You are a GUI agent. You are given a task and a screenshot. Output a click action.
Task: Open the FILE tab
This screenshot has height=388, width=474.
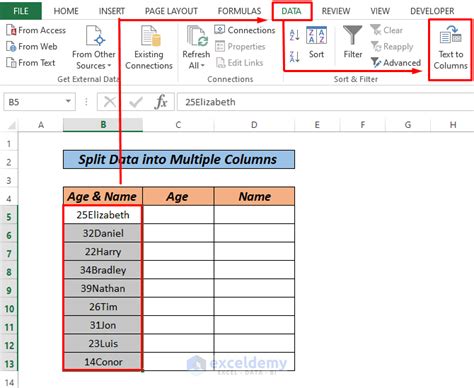click(x=21, y=11)
